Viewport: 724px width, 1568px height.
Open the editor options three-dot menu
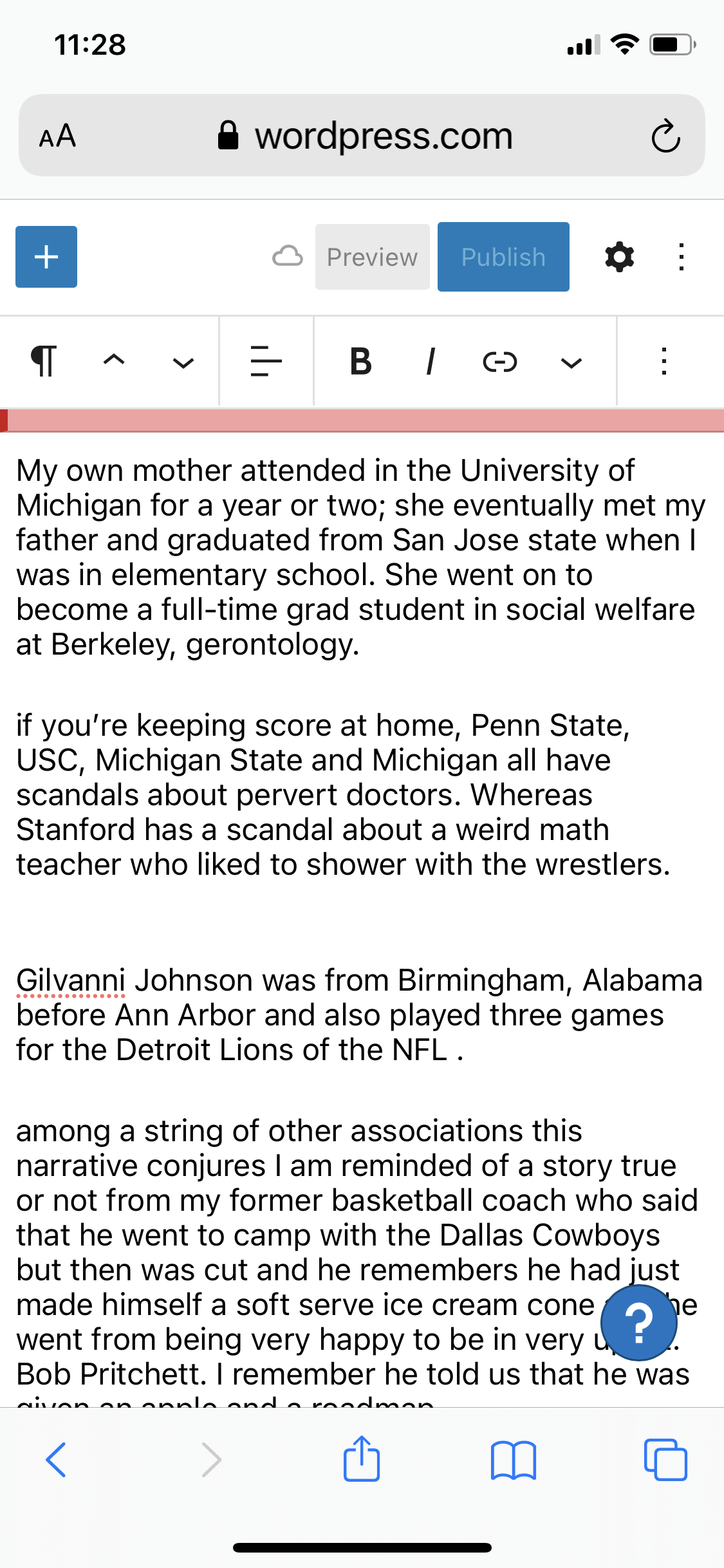point(682,257)
